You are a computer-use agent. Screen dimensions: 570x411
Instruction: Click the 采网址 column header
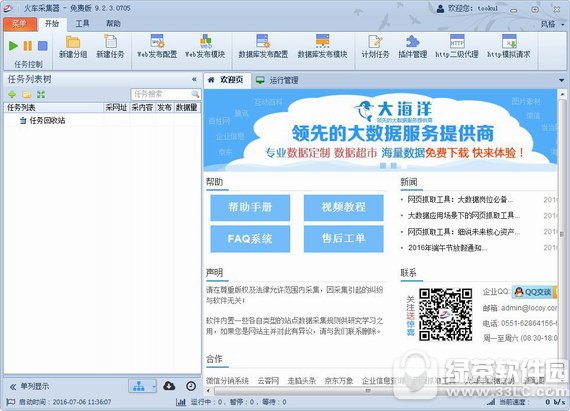[x=116, y=108]
